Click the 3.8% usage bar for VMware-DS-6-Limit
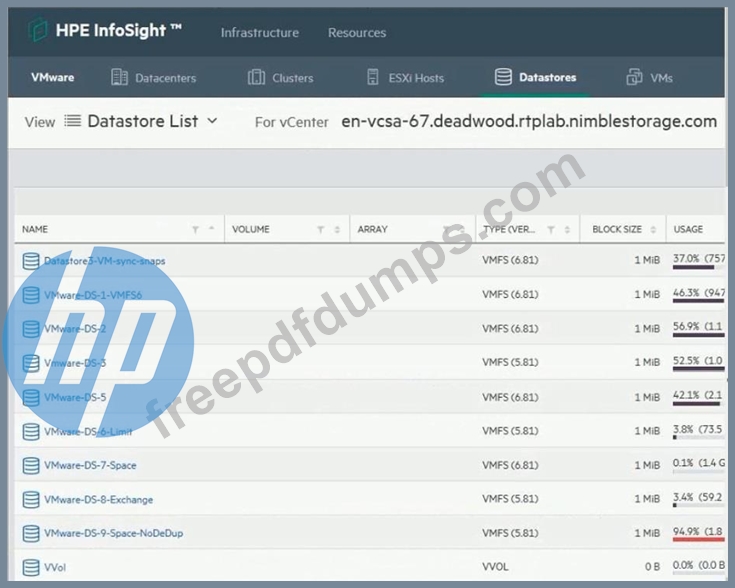This screenshot has height=588, width=735. coord(698,437)
